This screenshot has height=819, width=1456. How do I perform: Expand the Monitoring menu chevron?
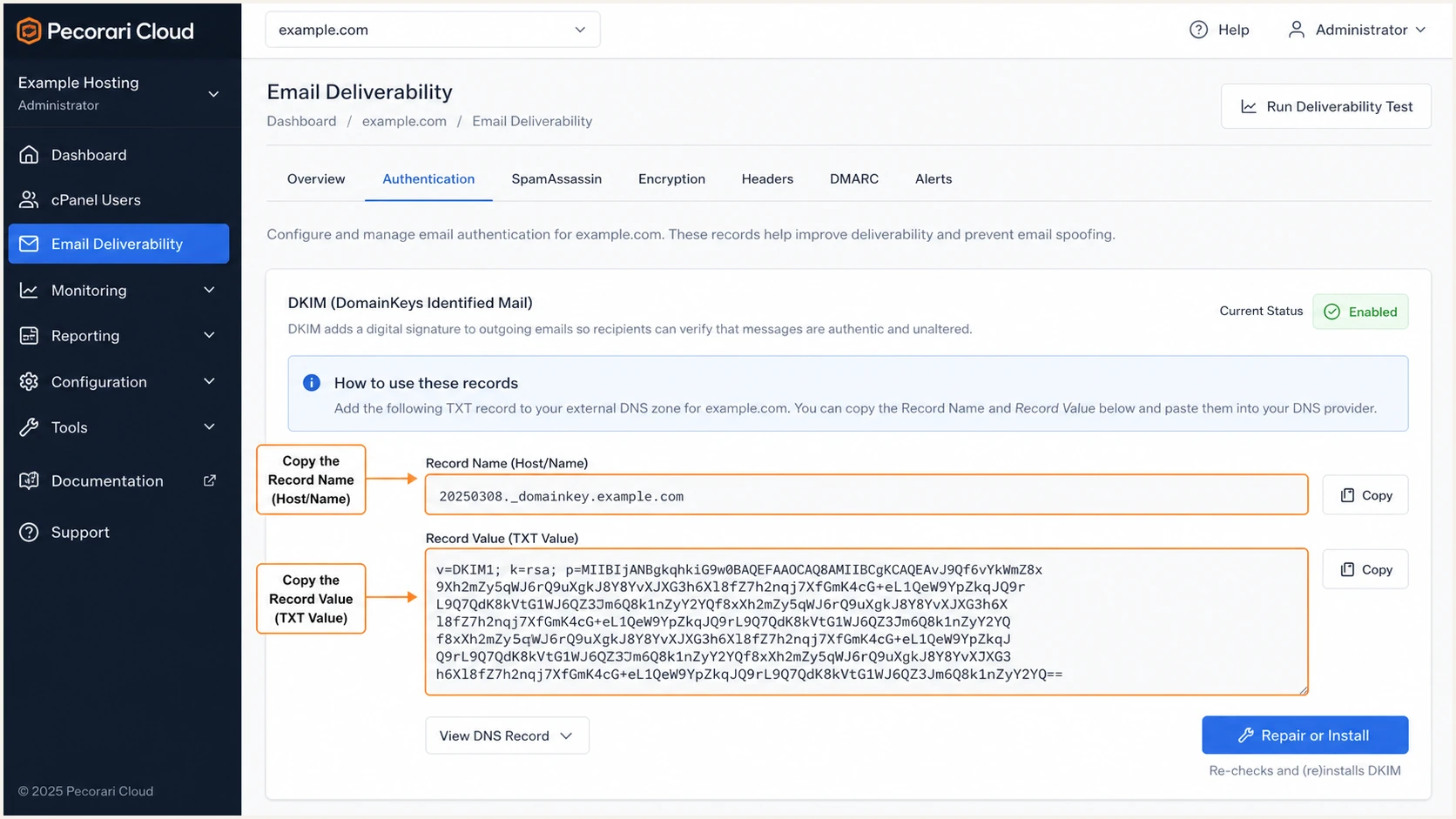209,290
